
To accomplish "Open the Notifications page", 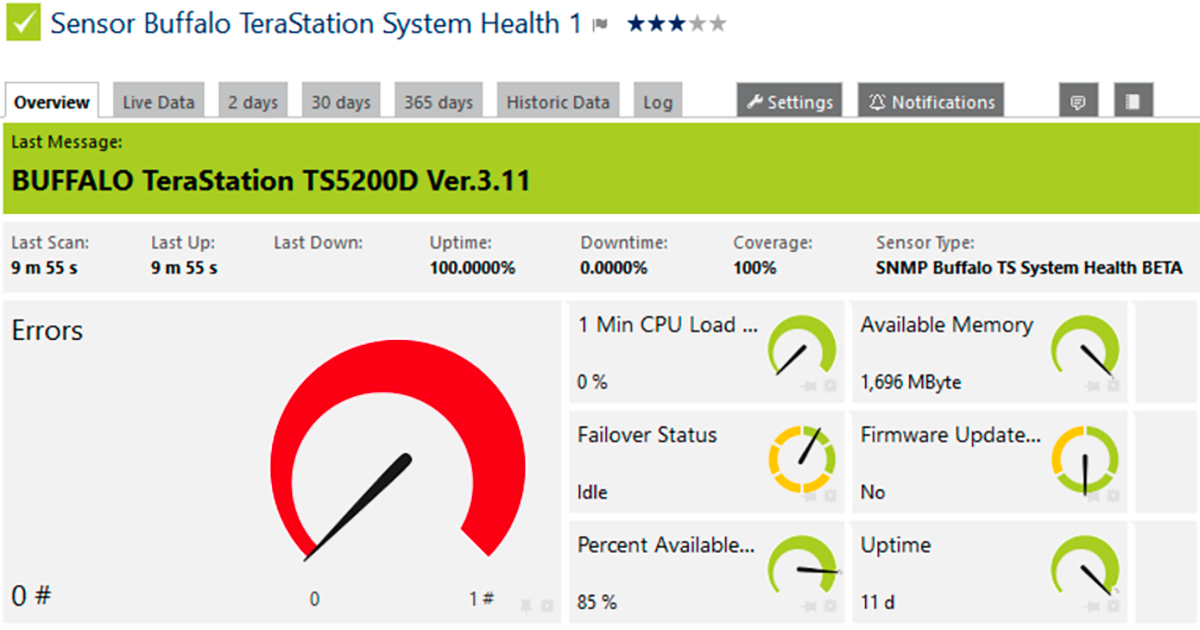I will (930, 102).
